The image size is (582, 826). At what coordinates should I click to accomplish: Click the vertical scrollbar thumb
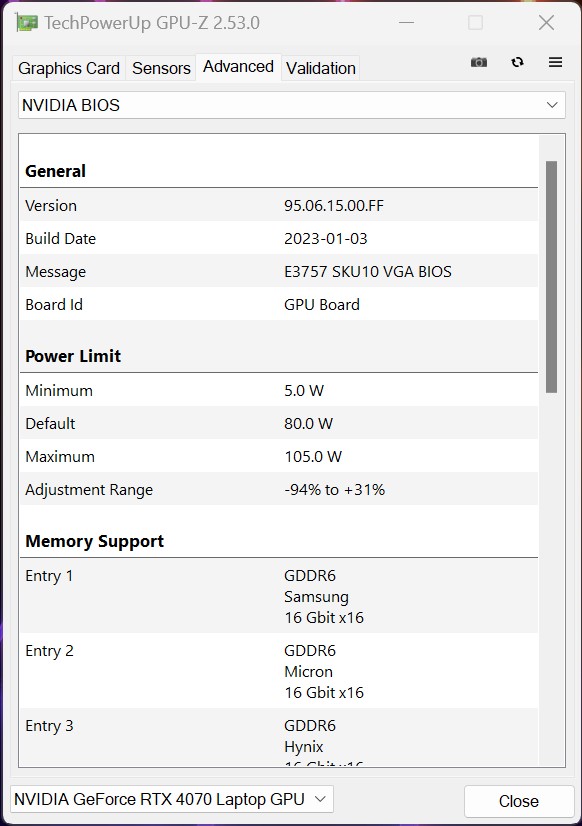(551, 277)
